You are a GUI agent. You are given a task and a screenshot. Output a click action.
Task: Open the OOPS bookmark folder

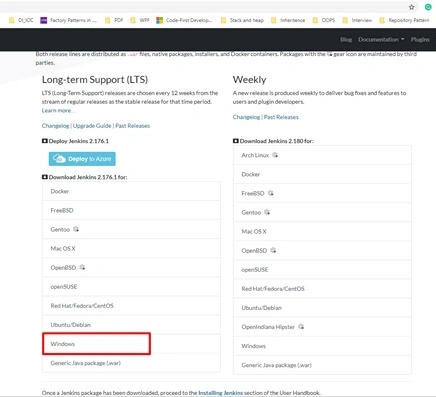324,20
